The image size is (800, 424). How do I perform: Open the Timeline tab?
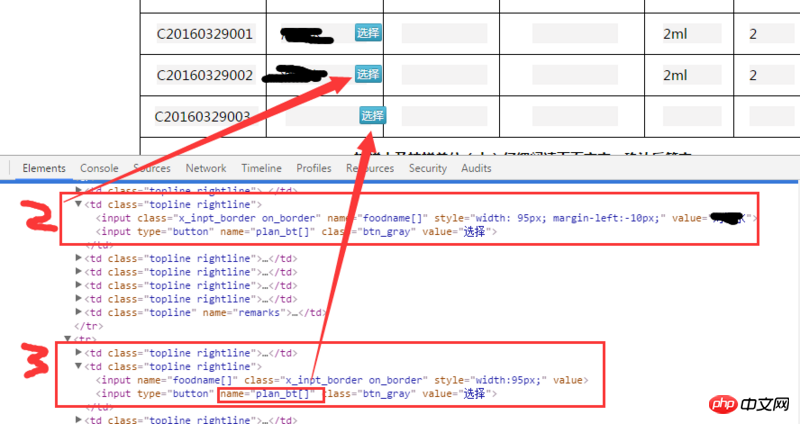point(261,168)
